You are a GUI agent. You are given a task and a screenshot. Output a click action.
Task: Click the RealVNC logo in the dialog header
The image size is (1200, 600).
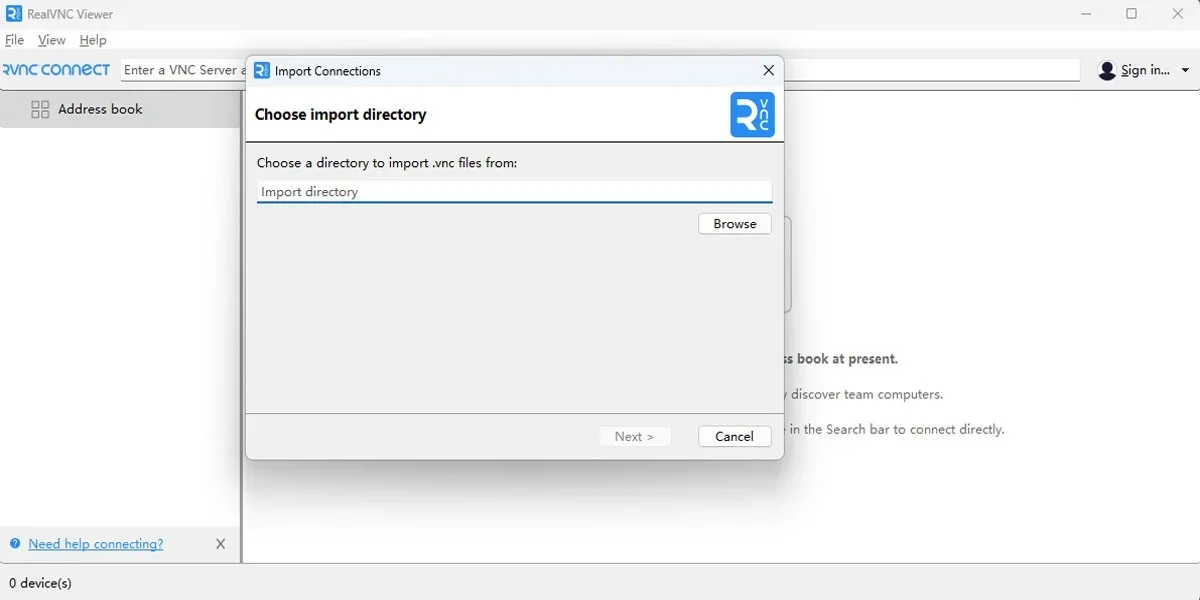[753, 115]
